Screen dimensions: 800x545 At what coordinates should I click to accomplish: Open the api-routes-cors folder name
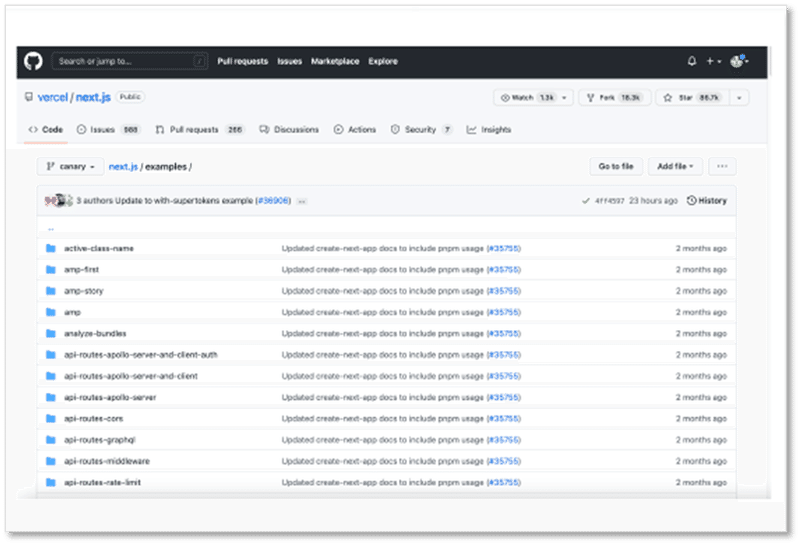click(x=93, y=418)
